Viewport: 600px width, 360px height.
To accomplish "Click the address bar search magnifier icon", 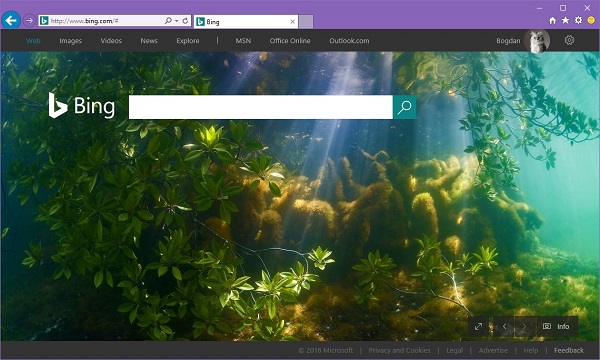I will tap(168, 21).
